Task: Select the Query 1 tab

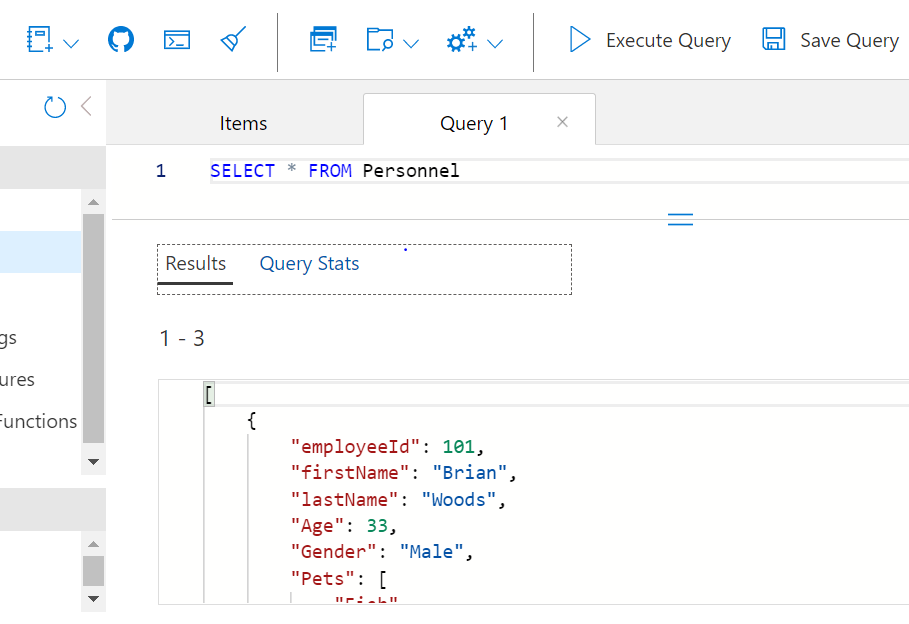Action: tap(474, 123)
